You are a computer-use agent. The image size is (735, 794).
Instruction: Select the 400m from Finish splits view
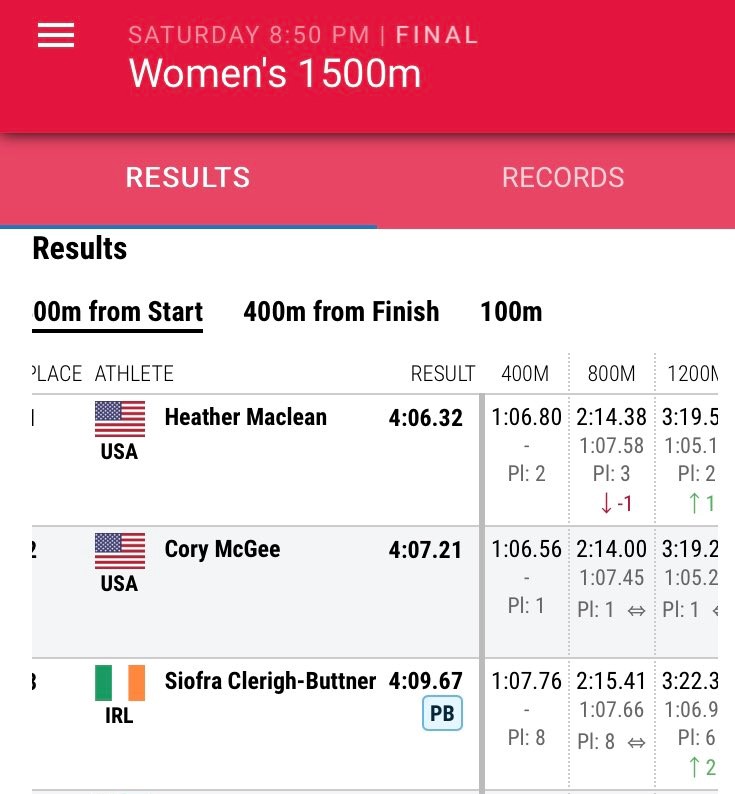pyautogui.click(x=341, y=311)
